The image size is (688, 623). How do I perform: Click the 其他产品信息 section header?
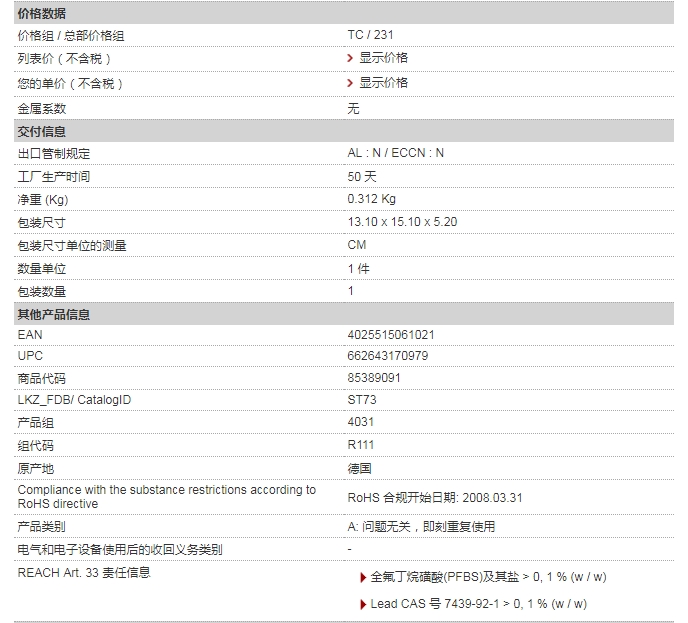(x=54, y=315)
